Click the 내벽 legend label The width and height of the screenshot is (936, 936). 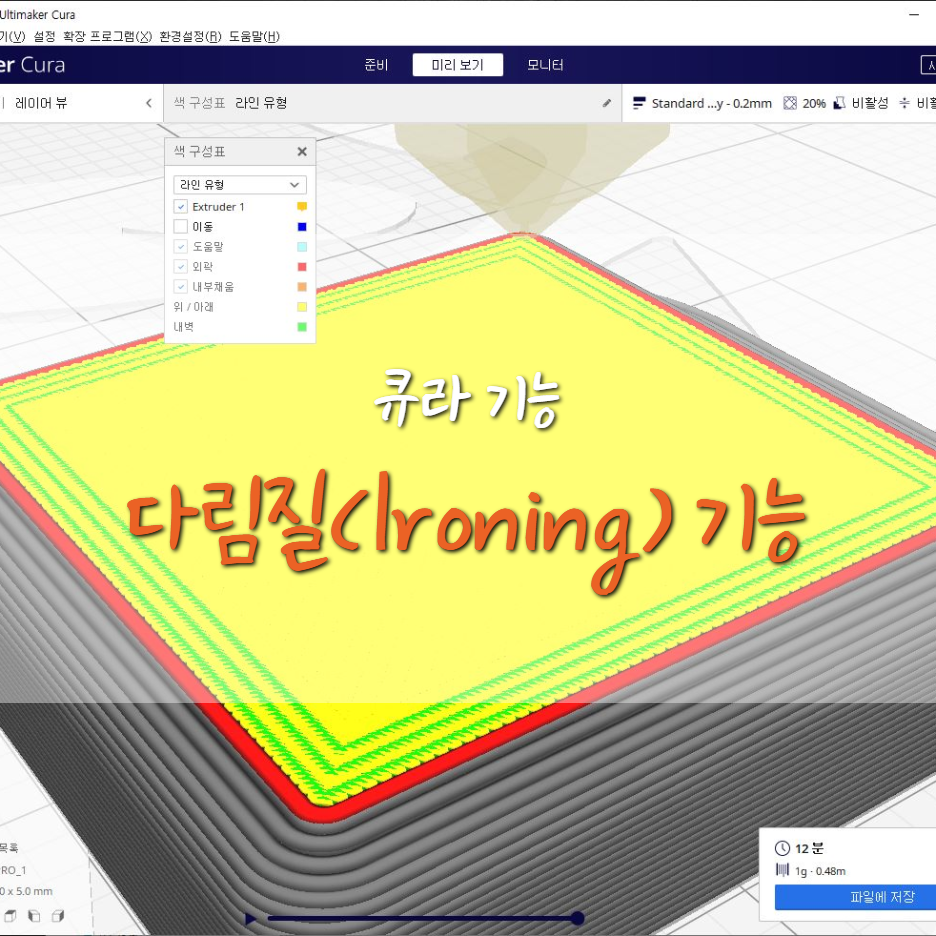click(183, 327)
